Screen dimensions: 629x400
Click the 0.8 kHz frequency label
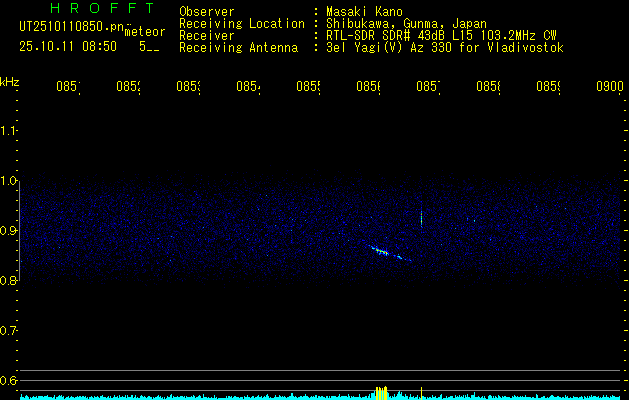click(x=8, y=280)
